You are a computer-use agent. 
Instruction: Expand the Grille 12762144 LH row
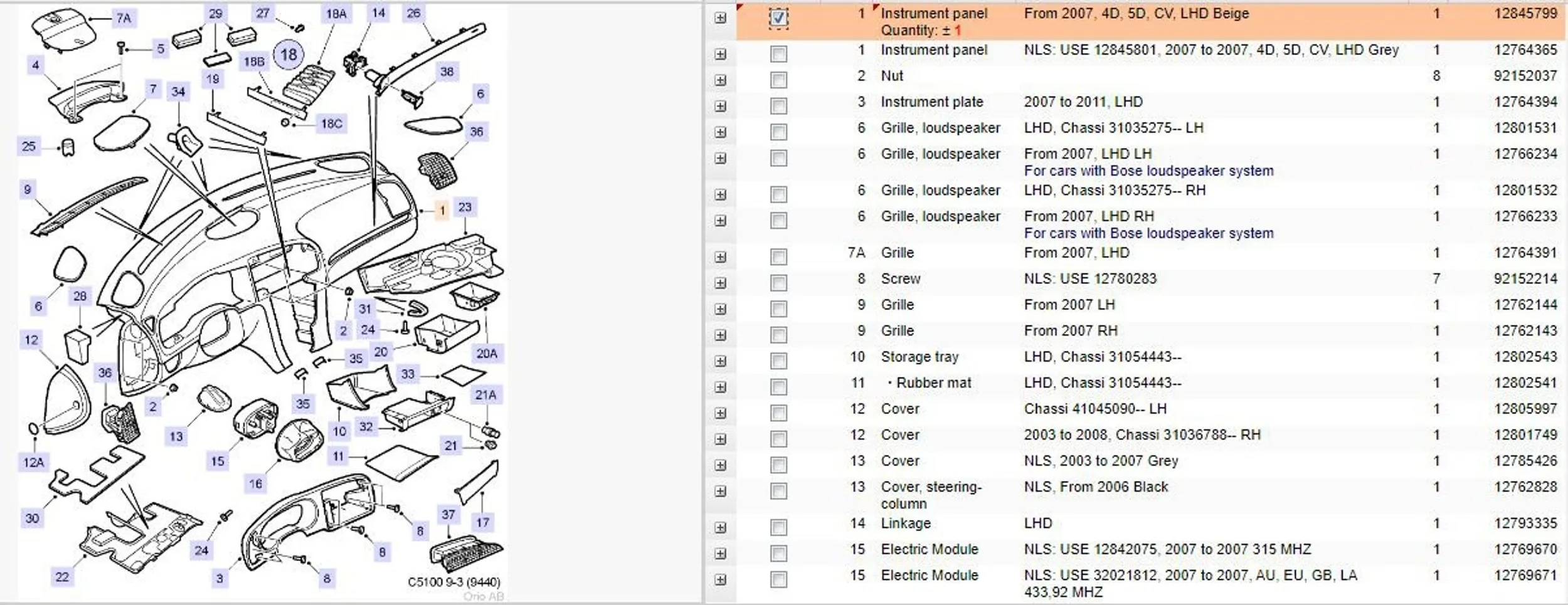coord(720,309)
